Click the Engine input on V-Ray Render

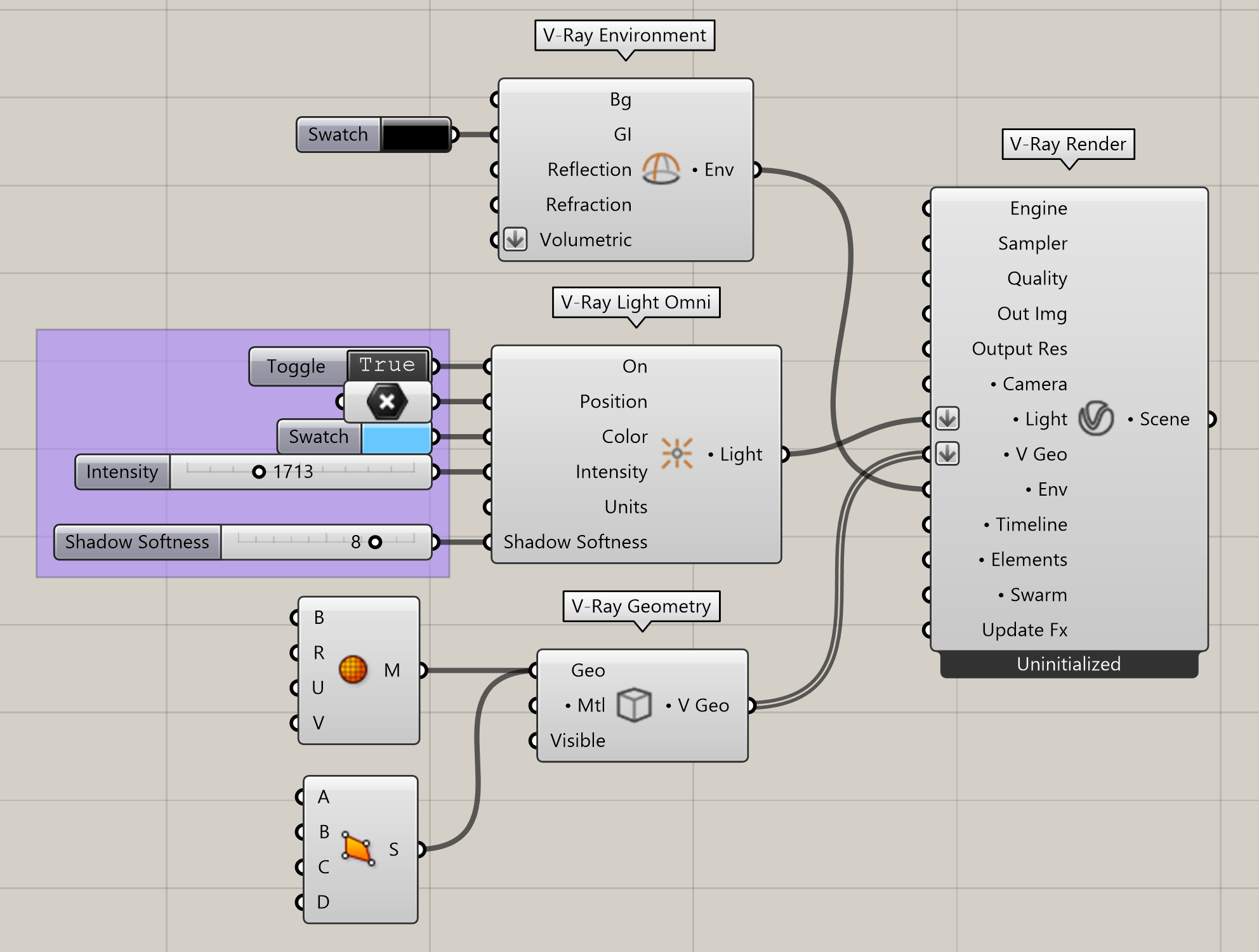pos(1038,208)
